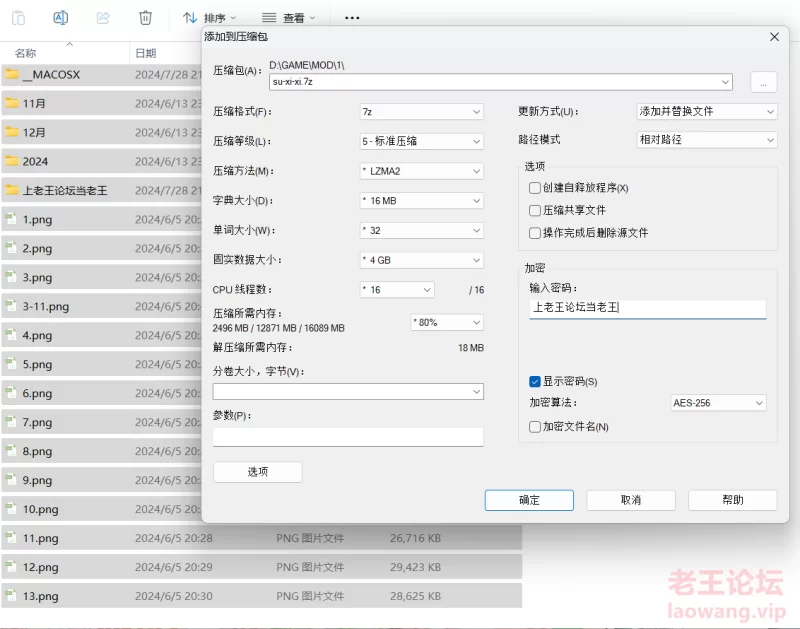Open the 排序 sort menu

click(x=210, y=18)
